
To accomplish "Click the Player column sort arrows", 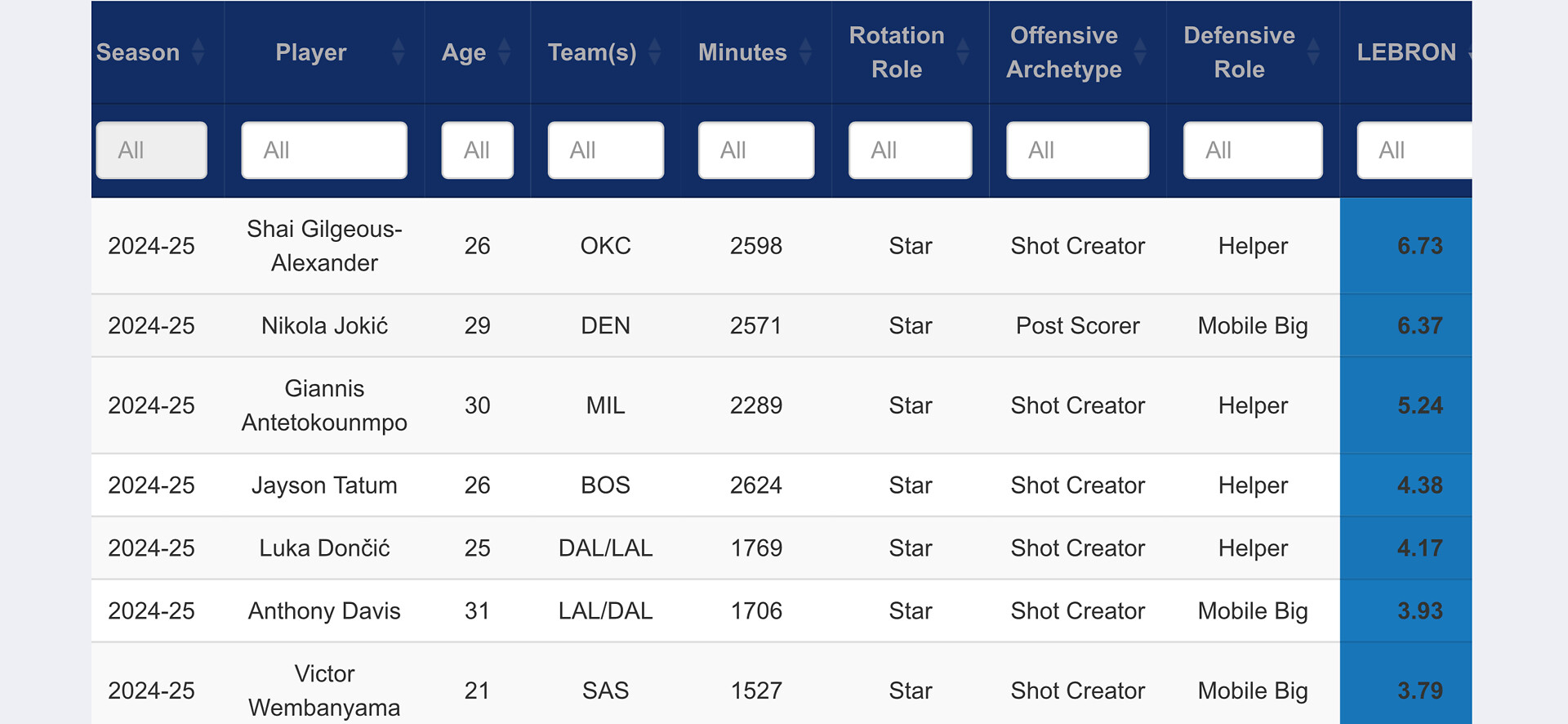I will click(x=398, y=52).
